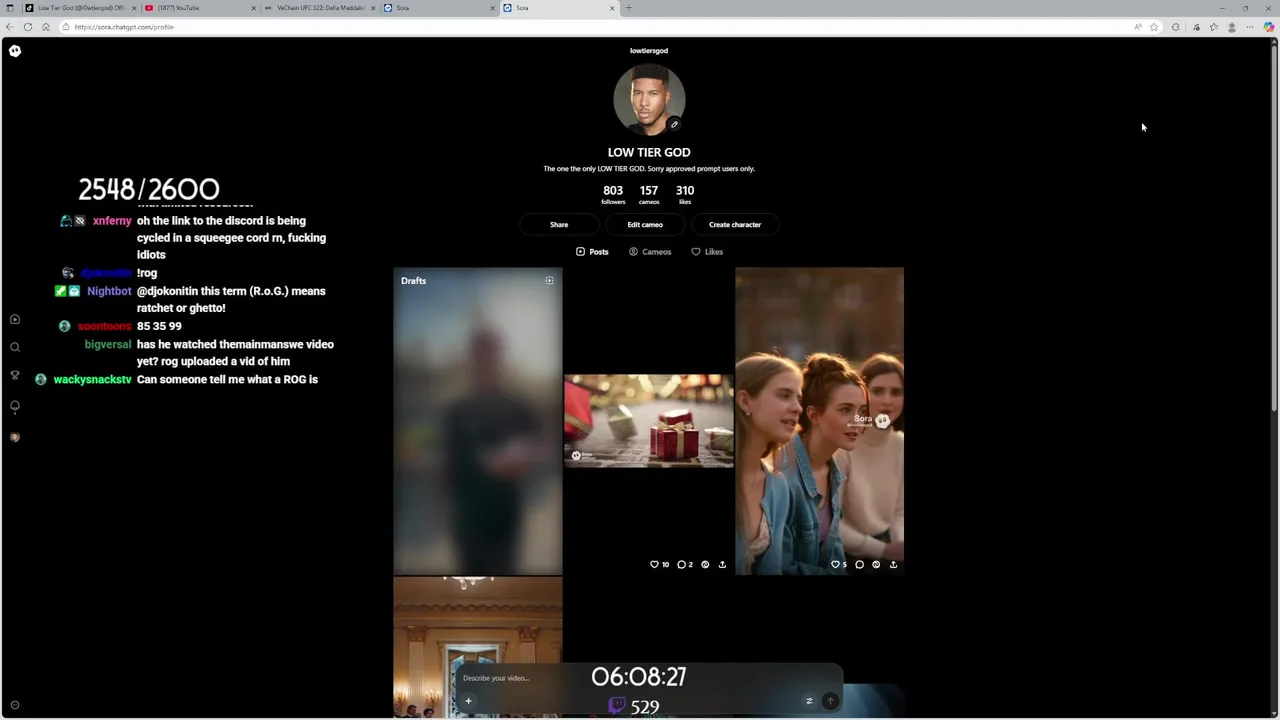
Task: Like the three women post with 5 likes
Action: [836, 564]
